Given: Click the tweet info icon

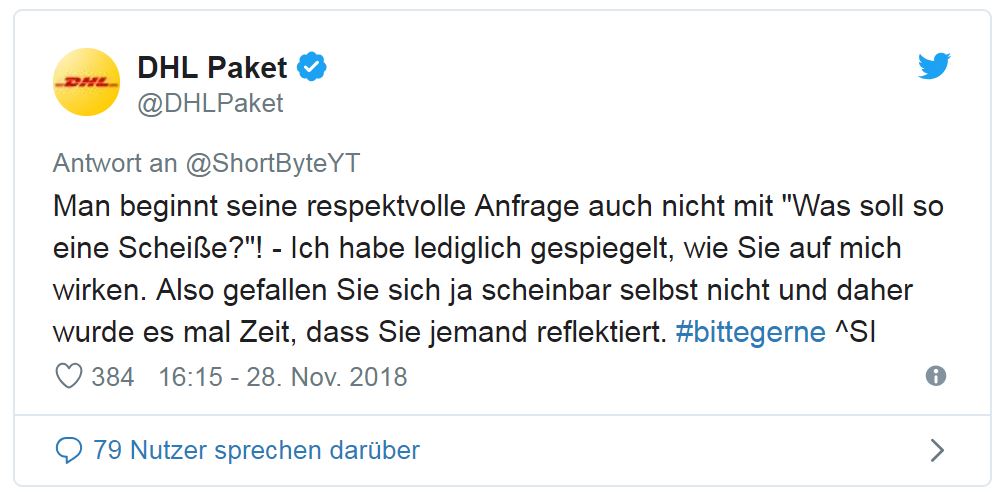Looking at the screenshot, I should coord(936,376).
